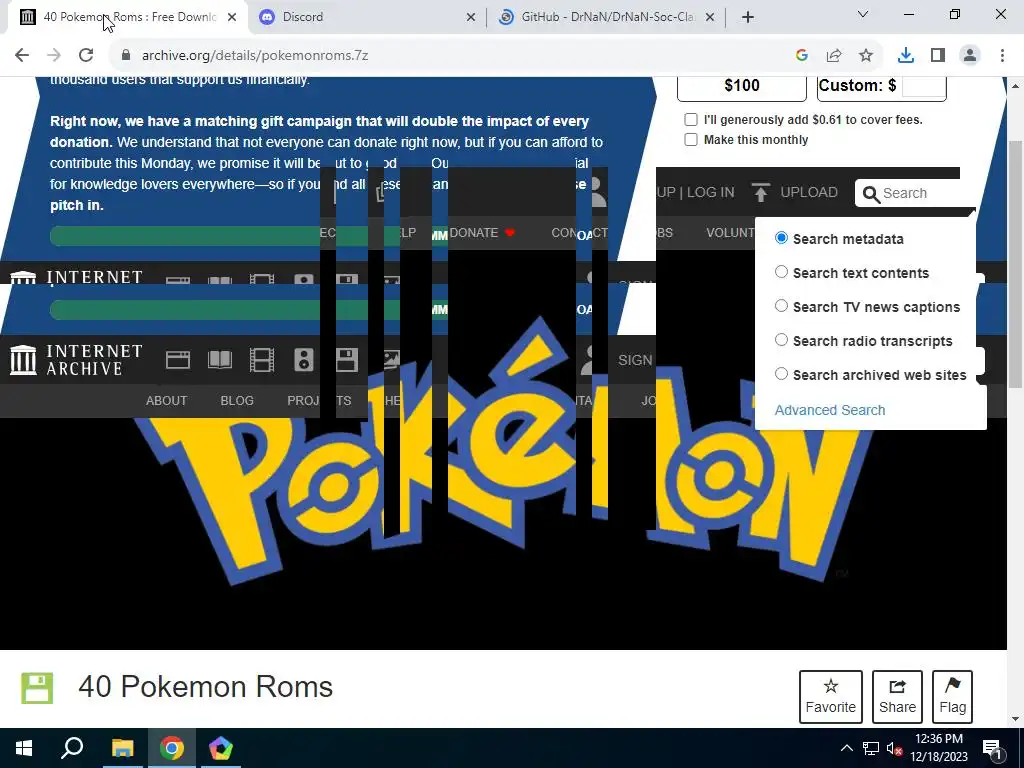The image size is (1024, 768).
Task: Open File Explorer from the taskbar
Action: point(122,748)
